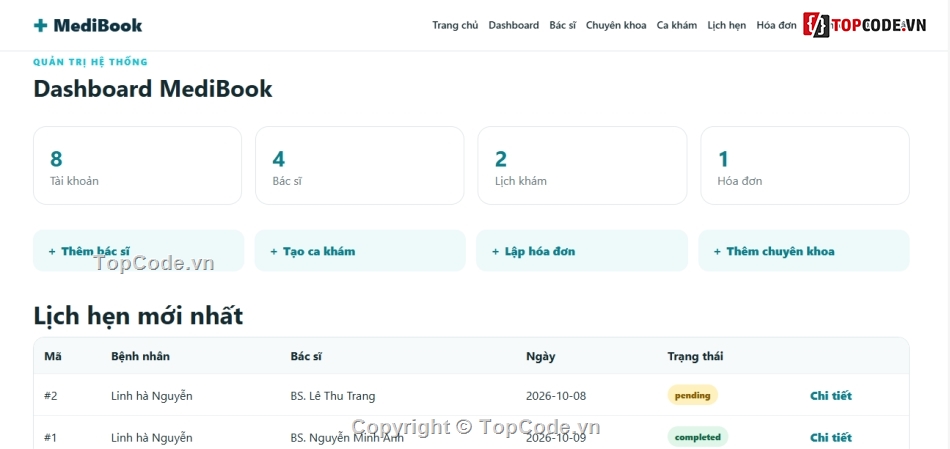The height and width of the screenshot is (449, 950).
Task: Navigate to Lịch hẹn in the menu
Action: click(x=726, y=25)
